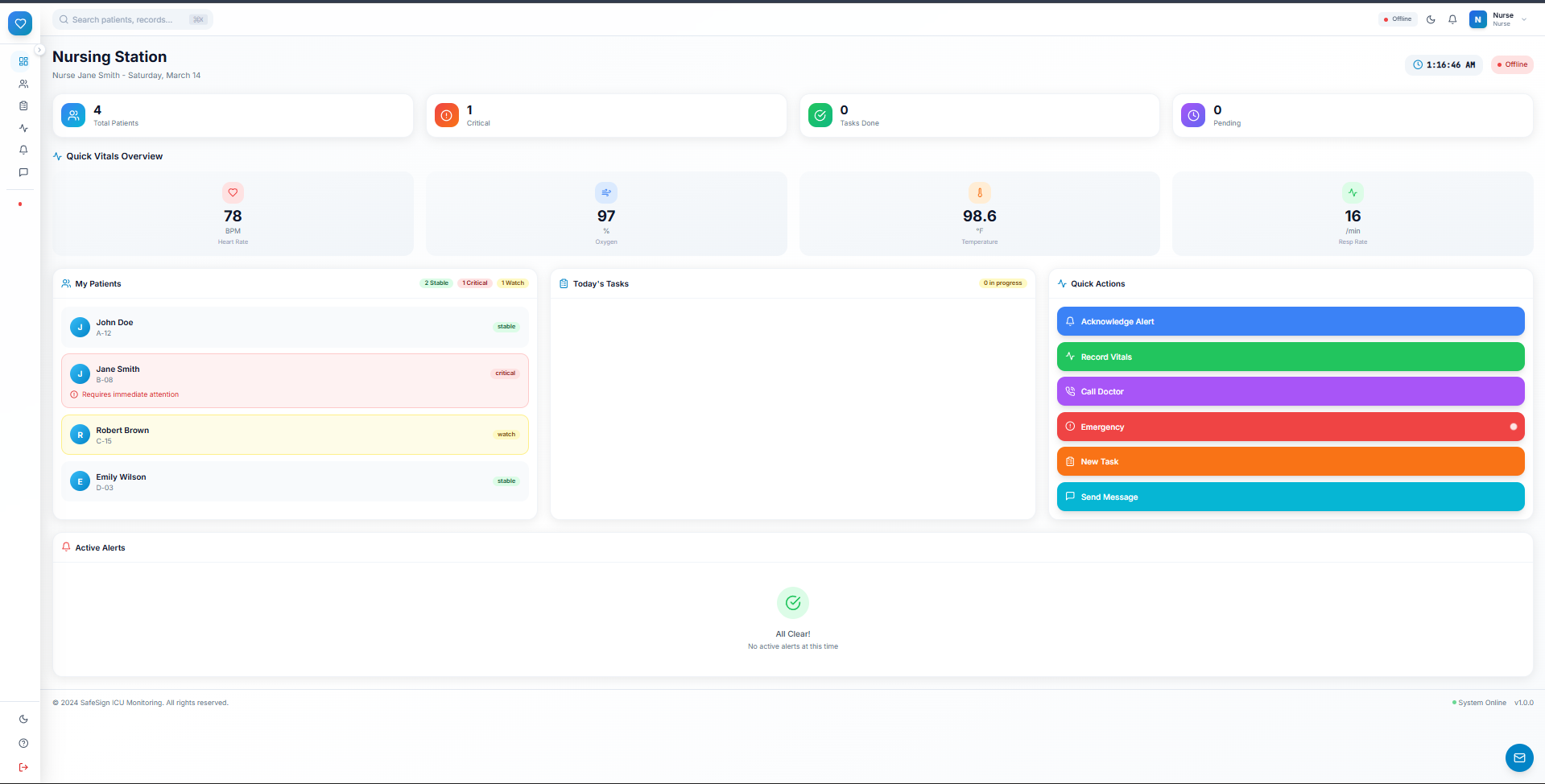
Task: Focus the Search patients, records field
Action: point(133,19)
